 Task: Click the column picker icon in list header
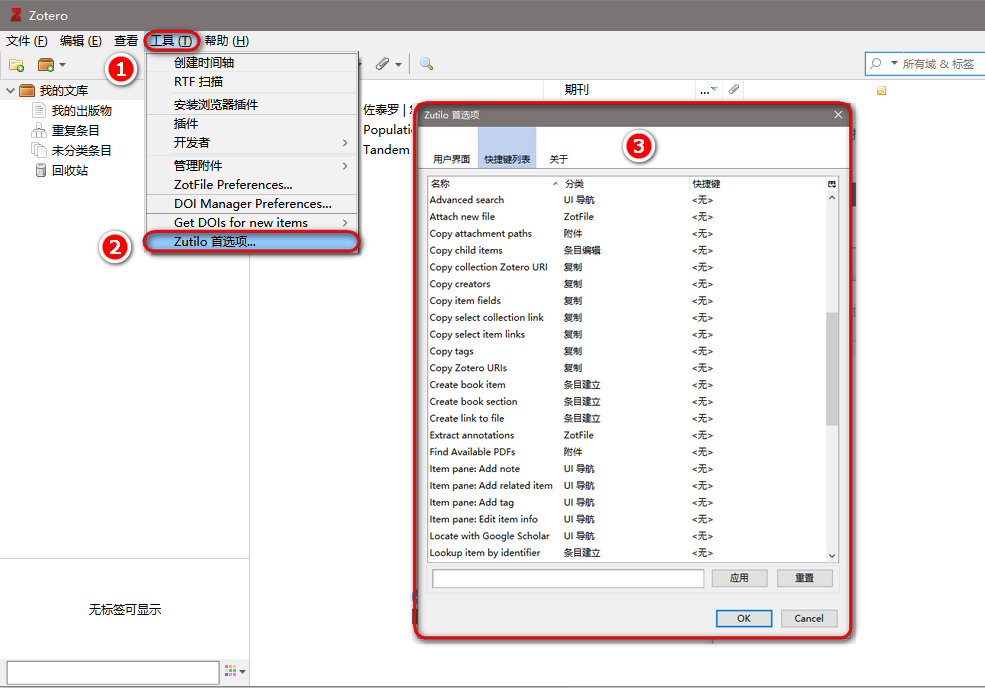[x=832, y=184]
